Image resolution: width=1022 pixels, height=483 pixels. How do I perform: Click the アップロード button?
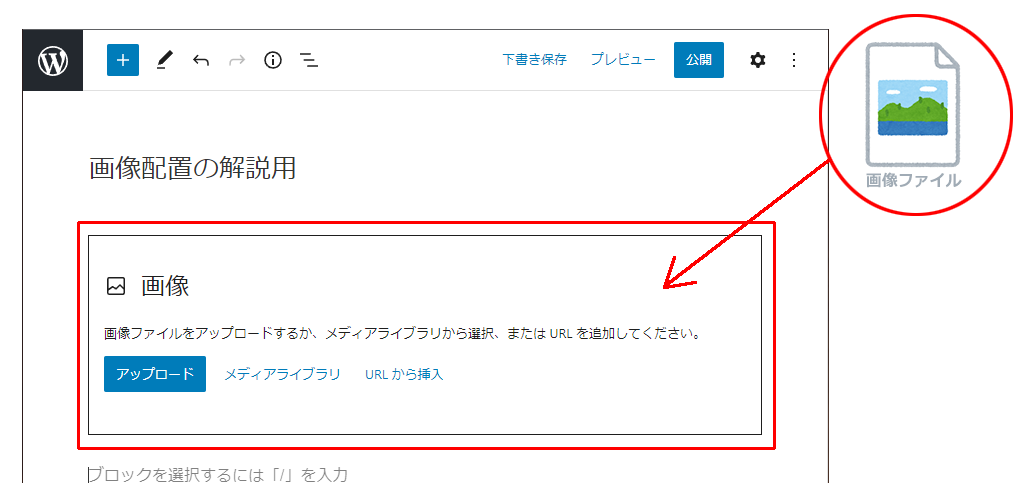(155, 374)
